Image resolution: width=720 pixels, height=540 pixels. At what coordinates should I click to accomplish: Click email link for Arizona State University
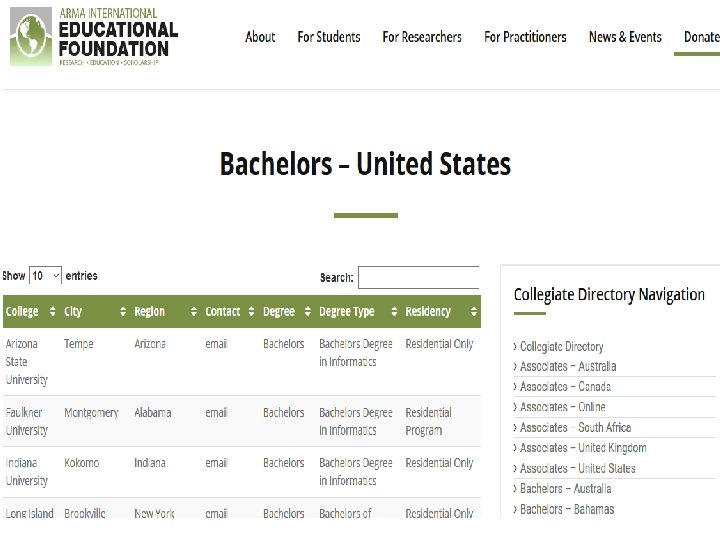point(216,344)
